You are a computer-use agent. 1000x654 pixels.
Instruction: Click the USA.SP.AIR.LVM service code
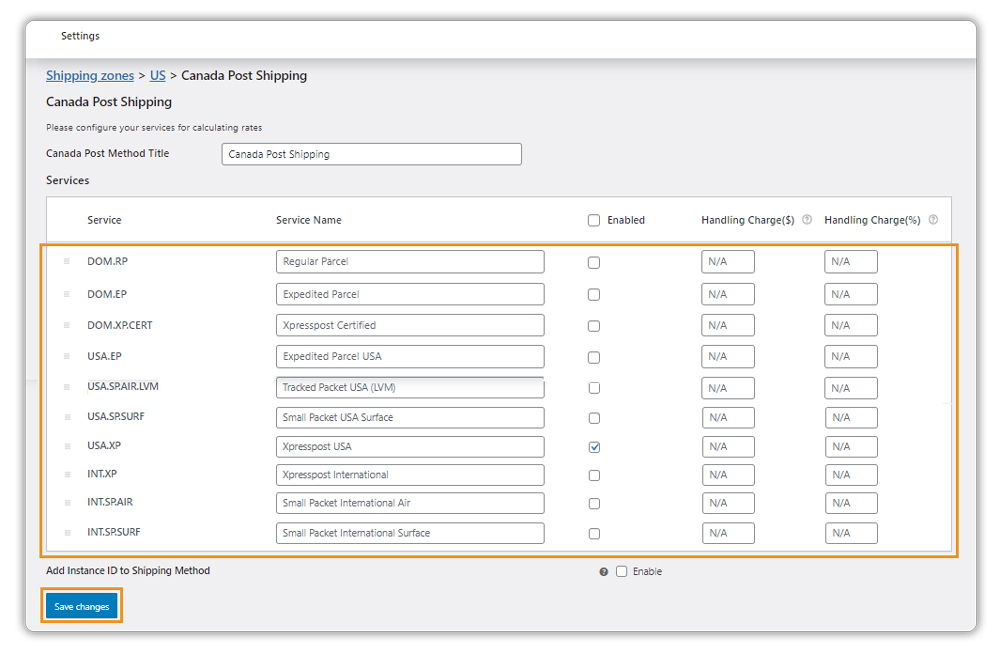(x=122, y=386)
